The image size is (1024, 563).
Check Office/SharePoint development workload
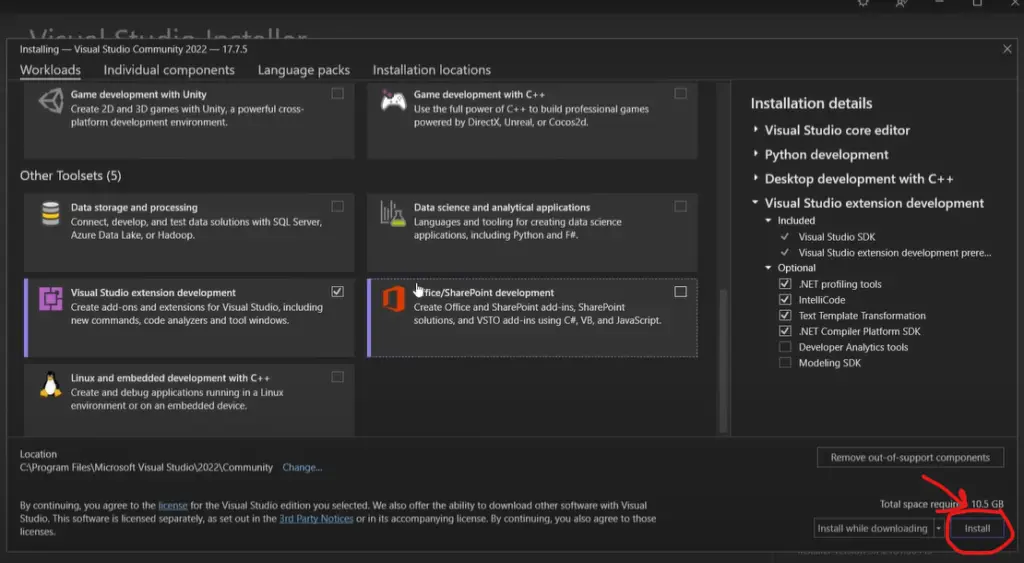point(680,291)
